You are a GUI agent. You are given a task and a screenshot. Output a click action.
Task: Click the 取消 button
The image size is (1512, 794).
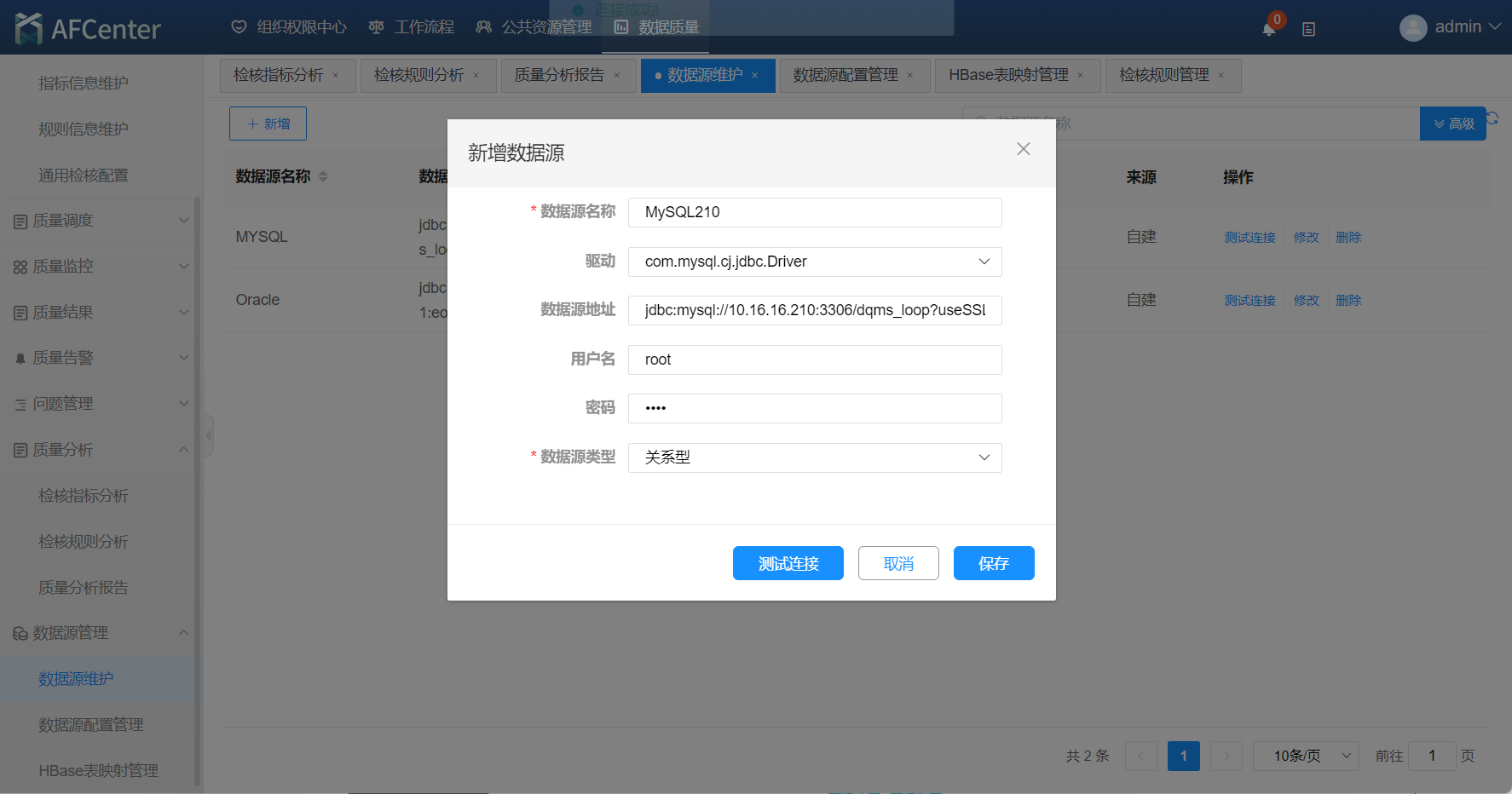click(898, 563)
